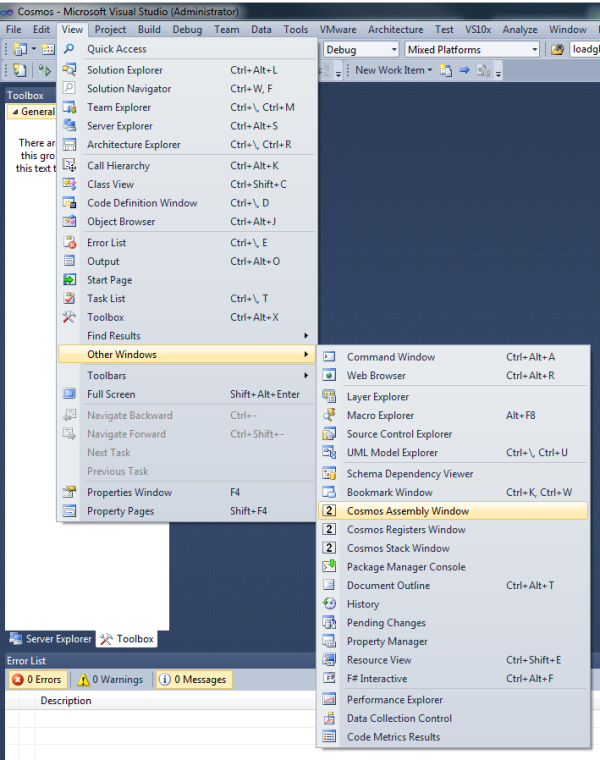Click the Data Collection Control icon
The height and width of the screenshot is (760, 600).
click(329, 718)
